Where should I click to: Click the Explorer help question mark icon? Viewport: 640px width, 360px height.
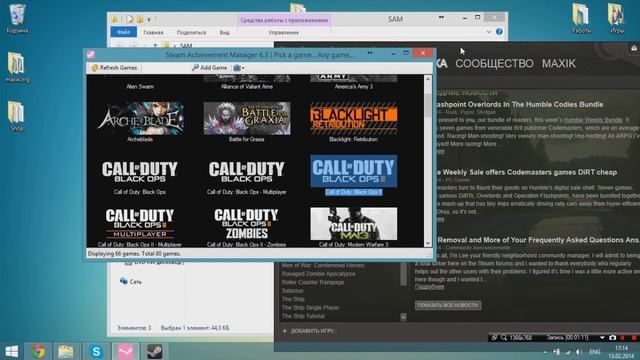pyautogui.click(x=499, y=31)
